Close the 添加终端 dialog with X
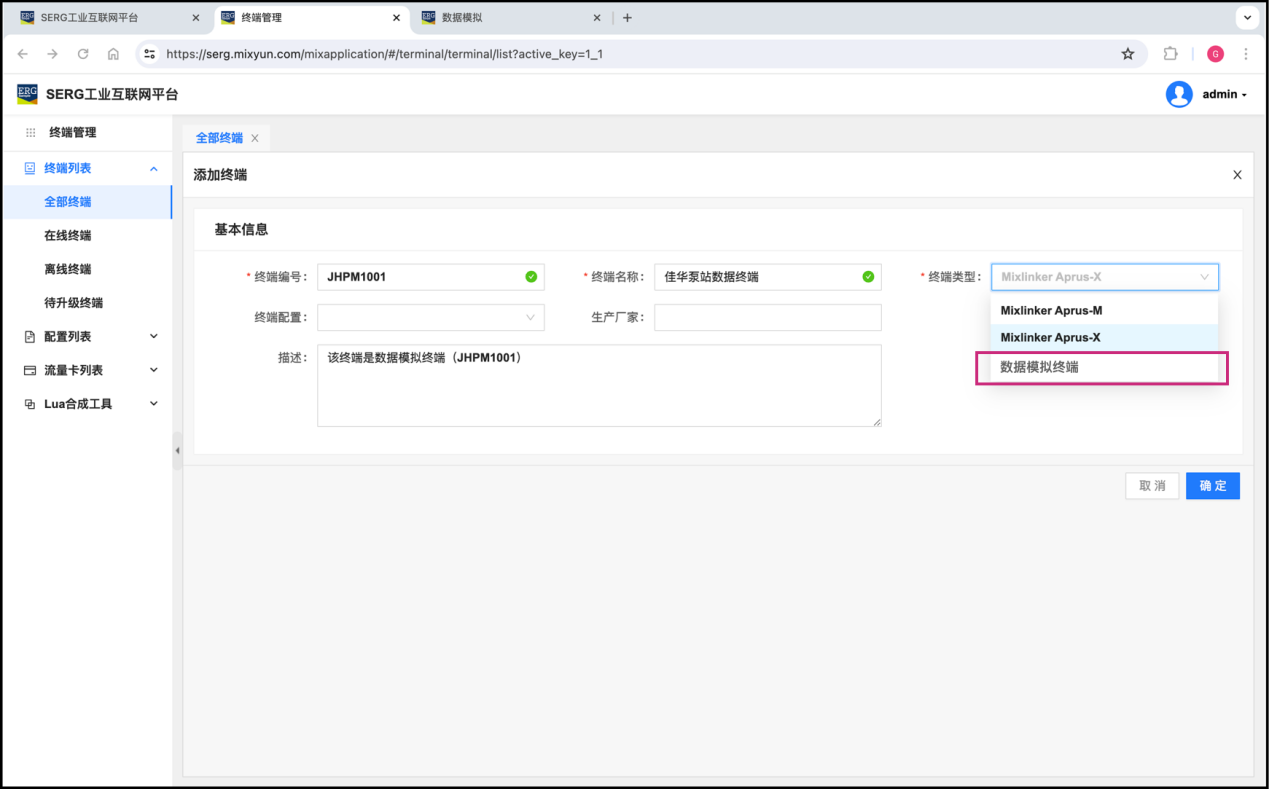The image size is (1269, 789). (x=1237, y=175)
